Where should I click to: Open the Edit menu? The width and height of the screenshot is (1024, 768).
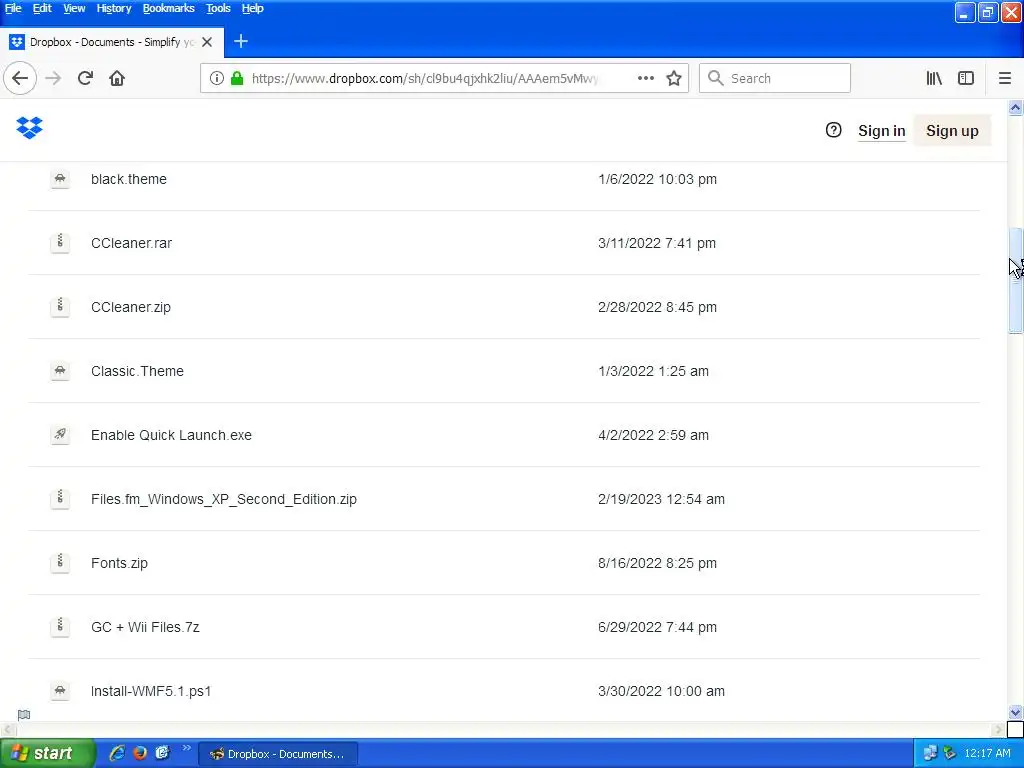click(42, 8)
